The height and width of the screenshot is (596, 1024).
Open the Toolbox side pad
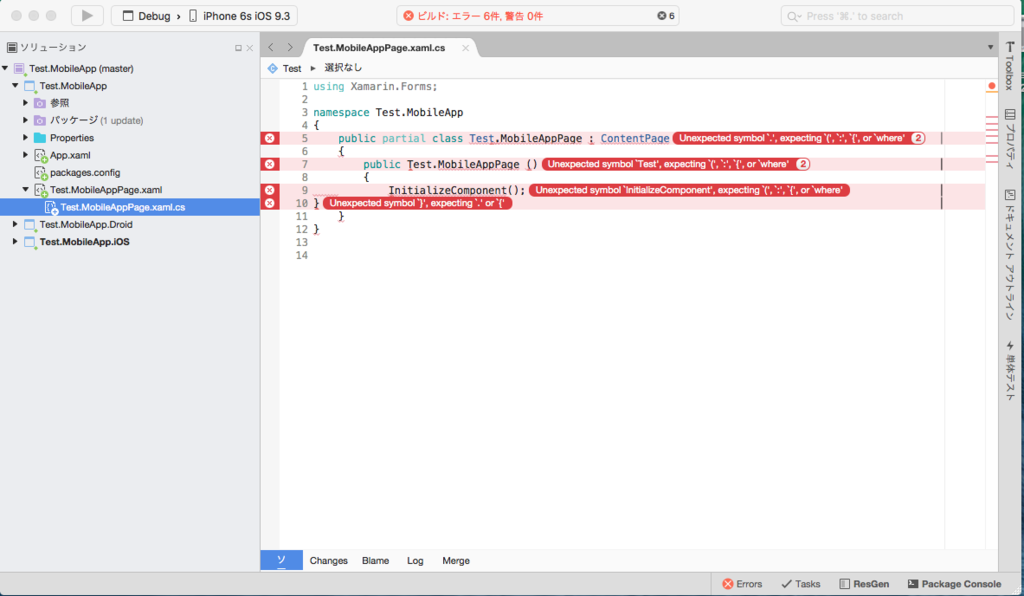pyautogui.click(x=1010, y=66)
